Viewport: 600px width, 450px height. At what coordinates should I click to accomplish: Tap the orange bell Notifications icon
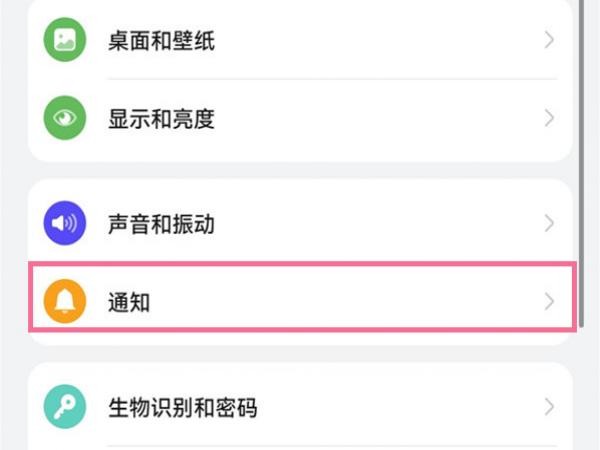65,302
